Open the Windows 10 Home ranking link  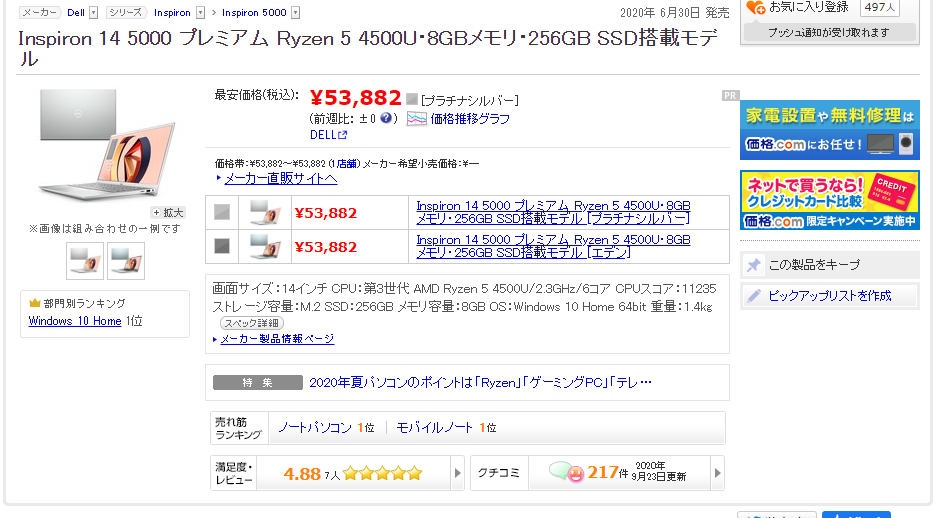point(75,321)
